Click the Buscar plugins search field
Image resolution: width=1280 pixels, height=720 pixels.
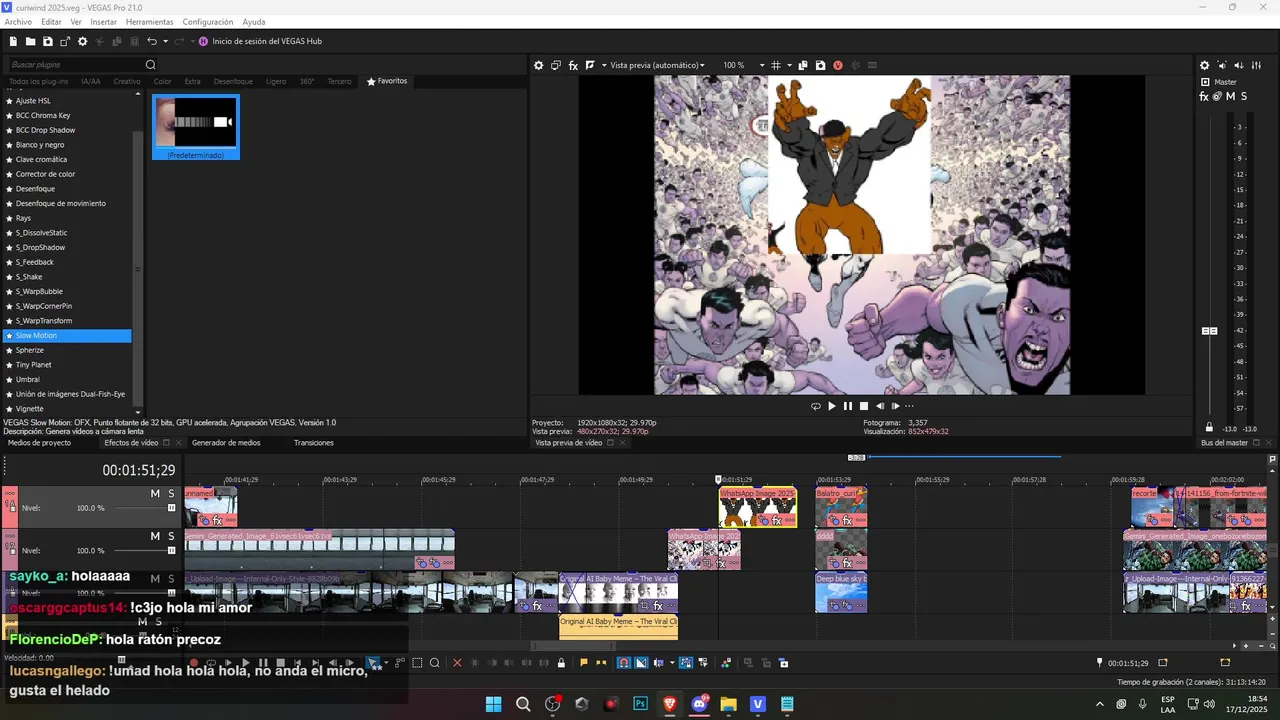coord(75,65)
